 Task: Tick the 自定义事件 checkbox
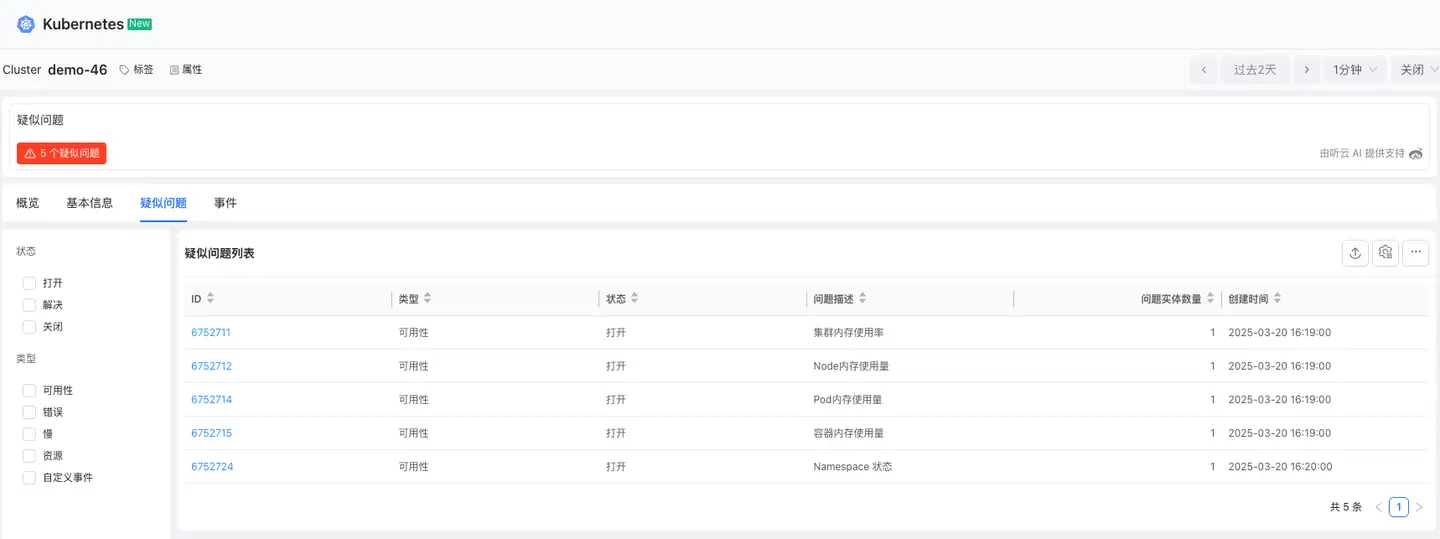tap(29, 477)
